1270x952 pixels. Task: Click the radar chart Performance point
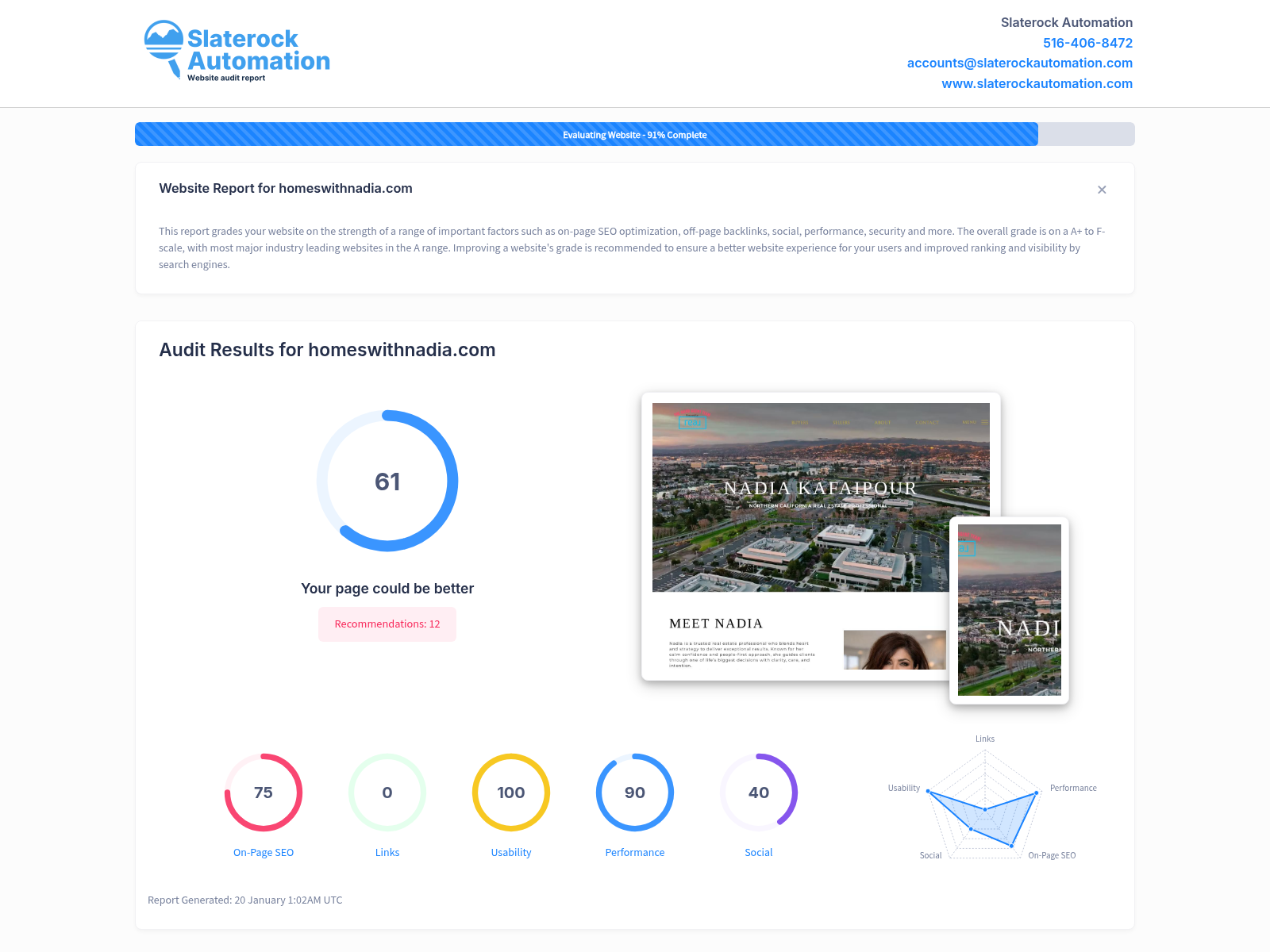pyautogui.click(x=1037, y=793)
